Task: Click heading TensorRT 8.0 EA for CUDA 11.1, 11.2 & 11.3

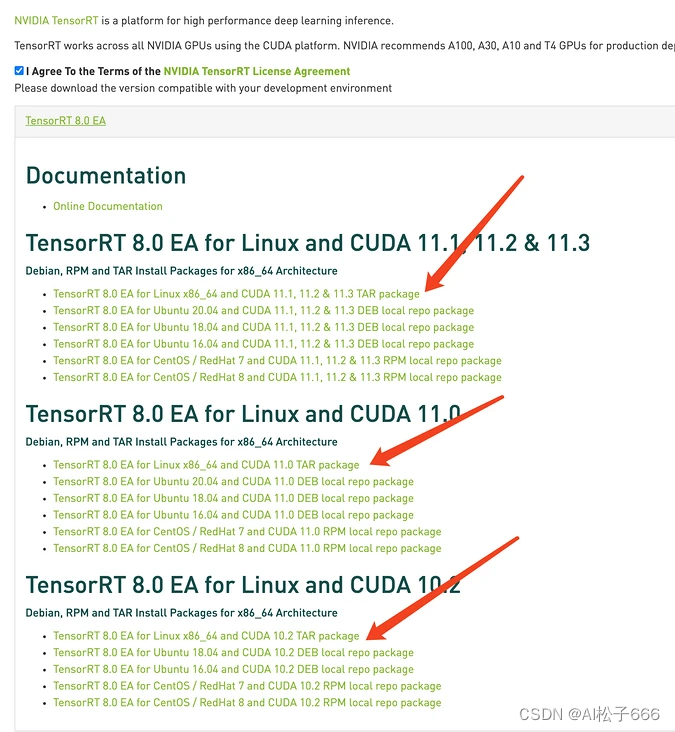Action: [x=308, y=243]
